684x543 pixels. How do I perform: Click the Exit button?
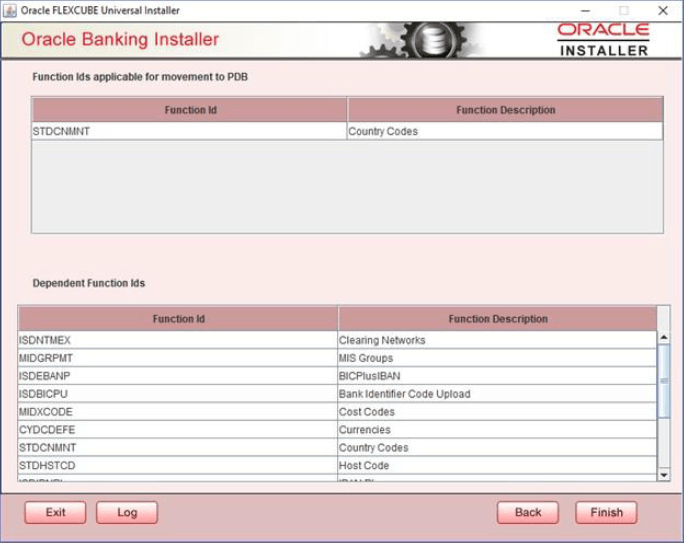coord(55,512)
